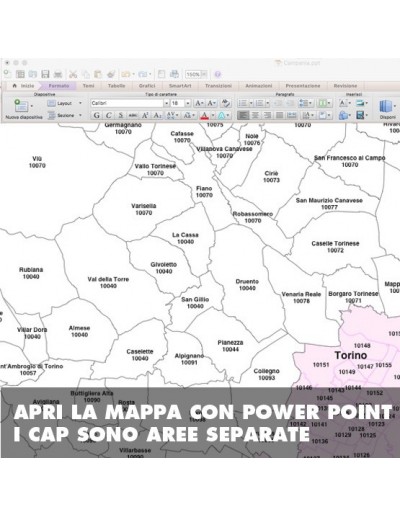Click the Calibri font name field

point(127,103)
